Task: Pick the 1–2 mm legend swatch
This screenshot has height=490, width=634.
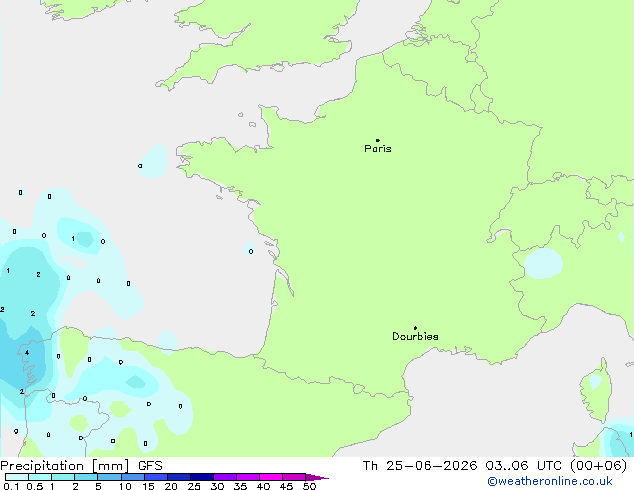Action: [63, 477]
